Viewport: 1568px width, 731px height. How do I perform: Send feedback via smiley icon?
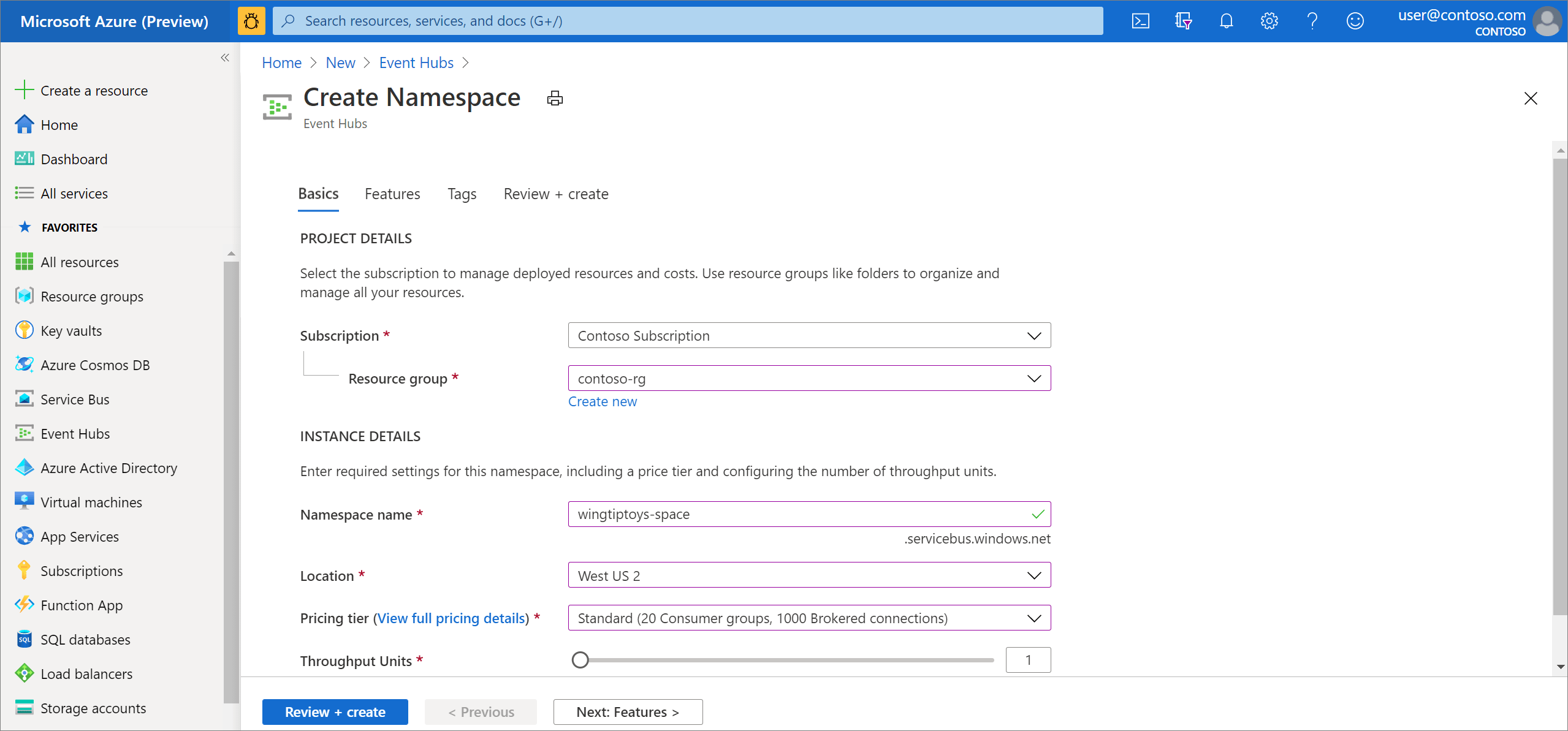[x=1355, y=20]
